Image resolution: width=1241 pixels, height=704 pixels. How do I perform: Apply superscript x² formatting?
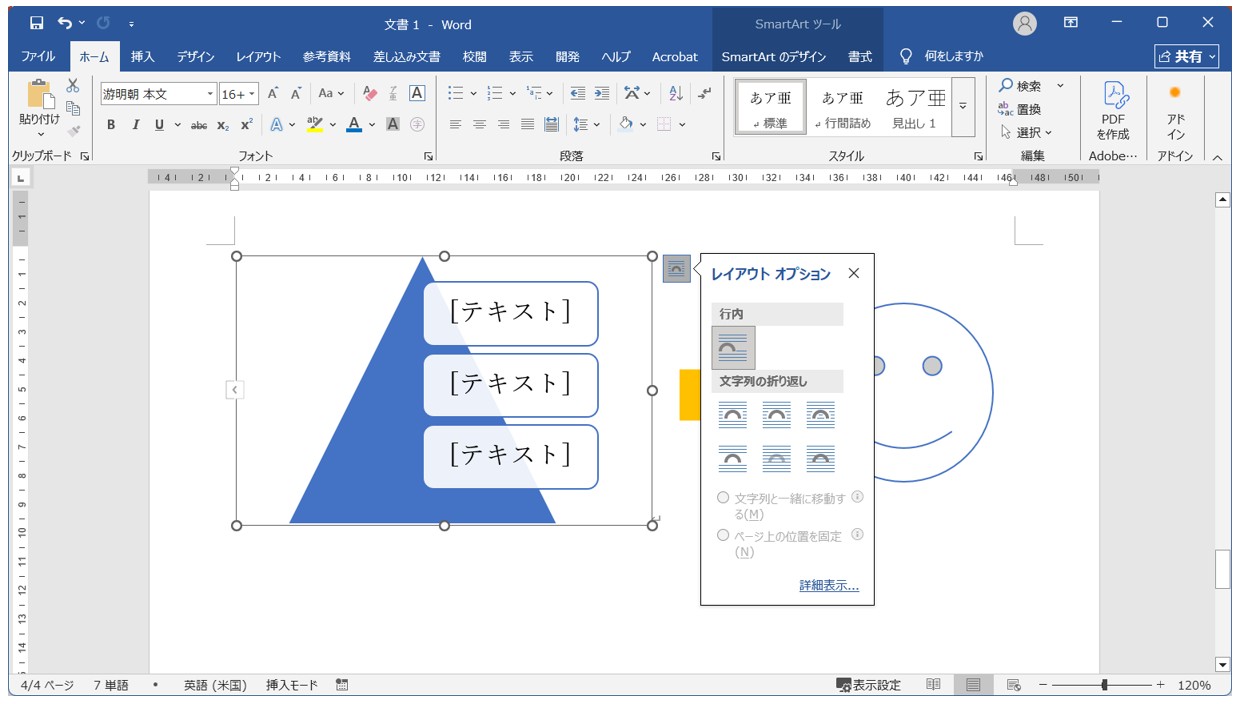click(x=246, y=125)
